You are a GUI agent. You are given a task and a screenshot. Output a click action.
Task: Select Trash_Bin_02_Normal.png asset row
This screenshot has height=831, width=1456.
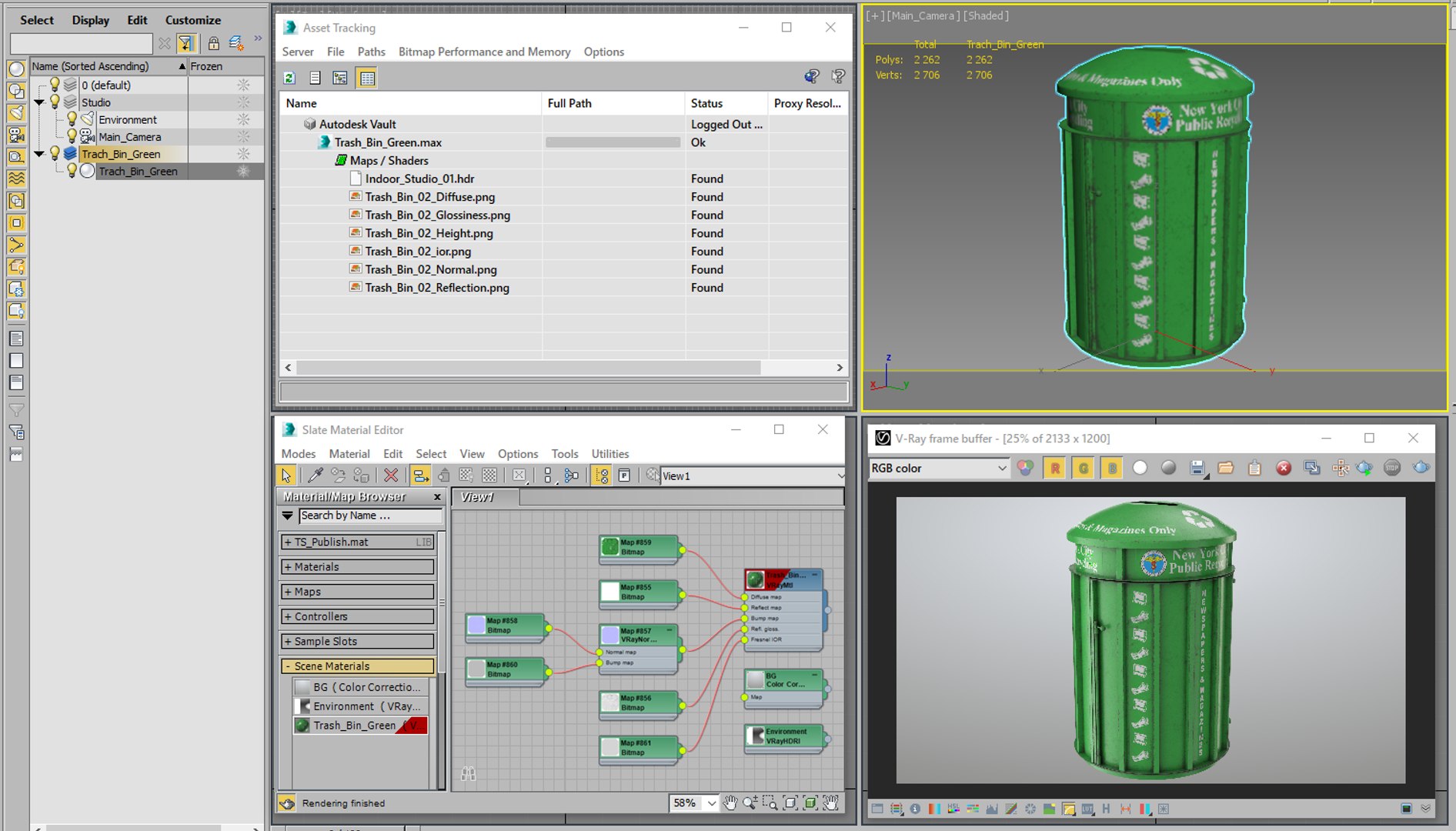563,269
